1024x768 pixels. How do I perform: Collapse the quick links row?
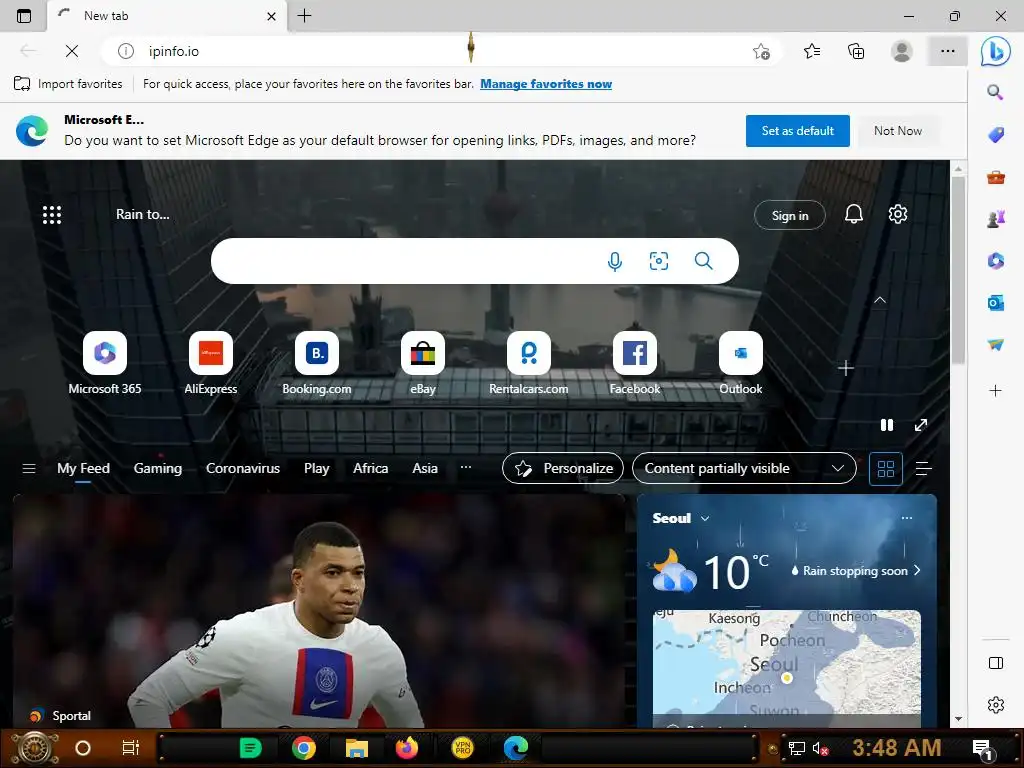click(x=880, y=300)
